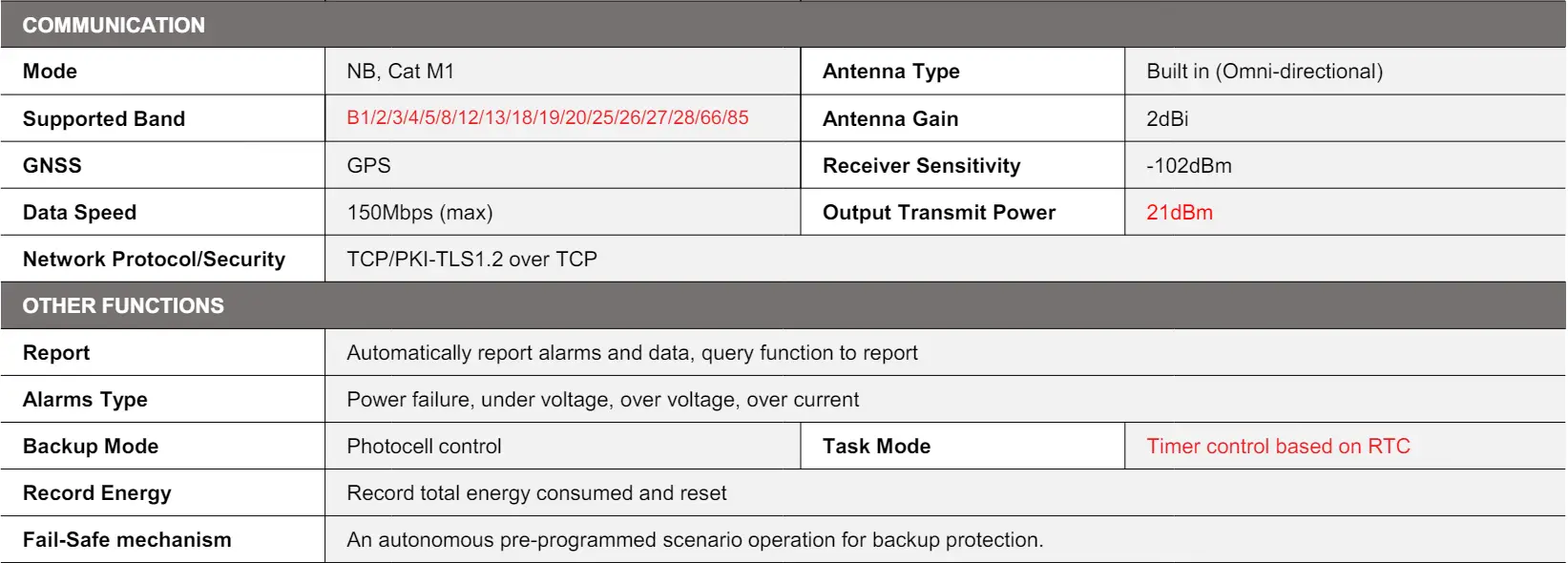This screenshot has width=1568, height=563.
Task: Click the Antenna Type label
Action: (890, 72)
